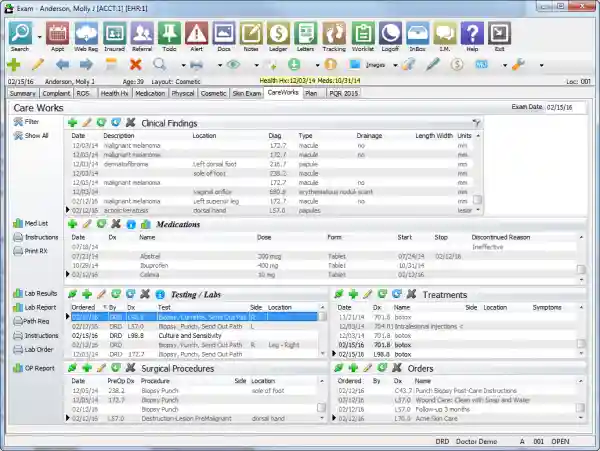Open the Med List link
This screenshot has height=451, width=600.
click(x=31, y=223)
